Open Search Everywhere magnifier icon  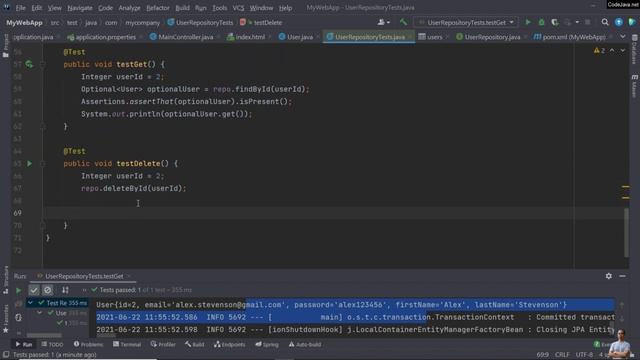click(605, 22)
